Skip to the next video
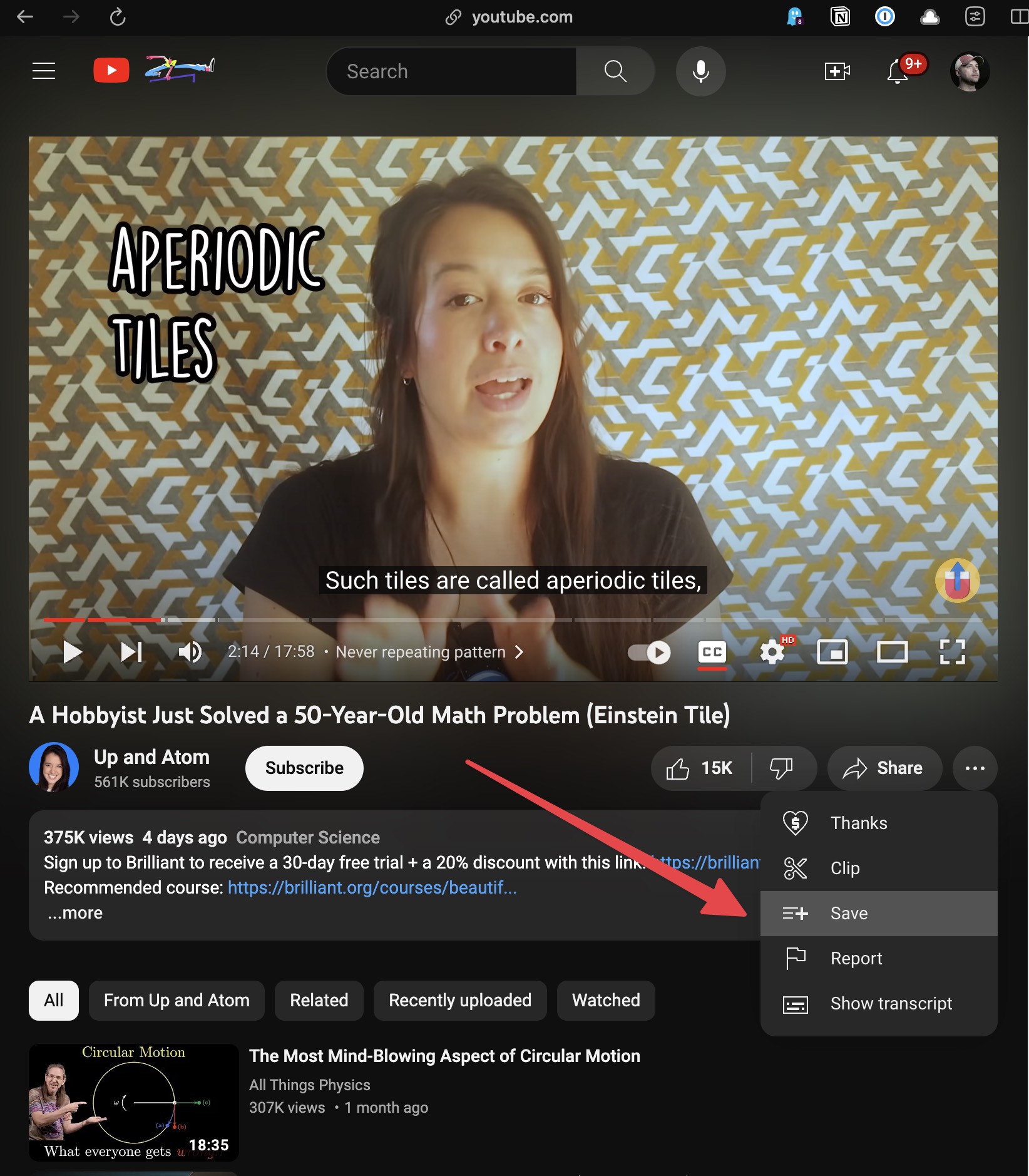 pos(131,652)
